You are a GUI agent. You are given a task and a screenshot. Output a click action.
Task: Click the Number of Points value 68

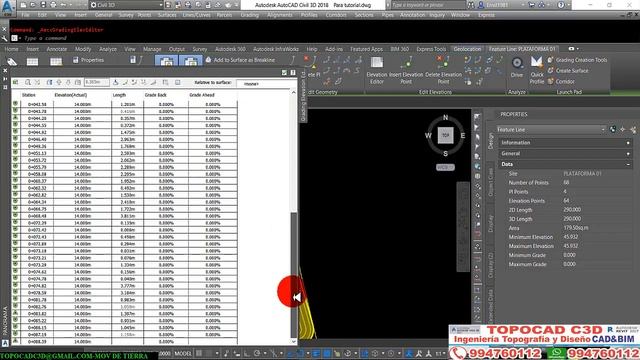(566, 182)
